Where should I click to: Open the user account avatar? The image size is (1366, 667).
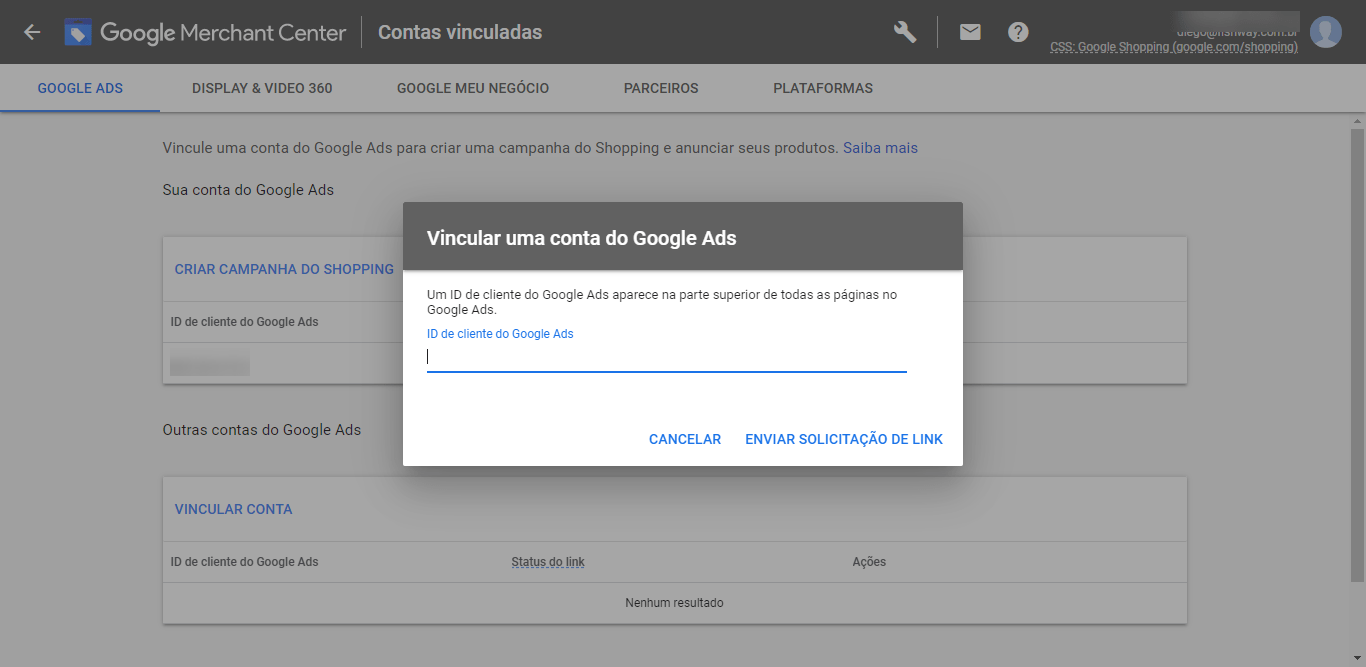1326,32
